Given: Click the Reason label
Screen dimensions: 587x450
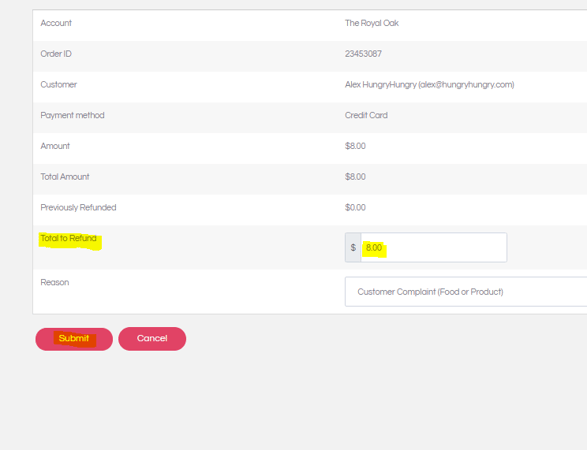Looking at the screenshot, I should 55,282.
